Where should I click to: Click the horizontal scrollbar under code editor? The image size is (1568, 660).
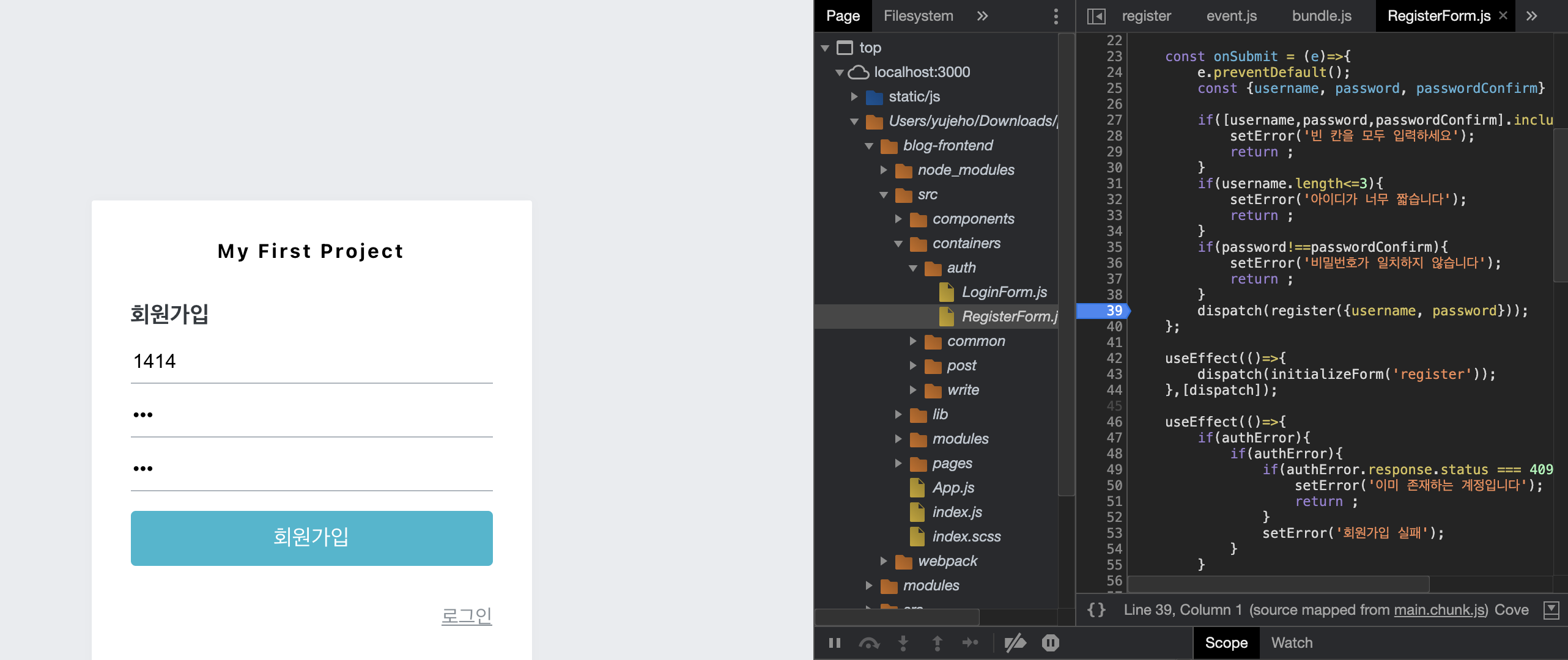coord(1278,584)
